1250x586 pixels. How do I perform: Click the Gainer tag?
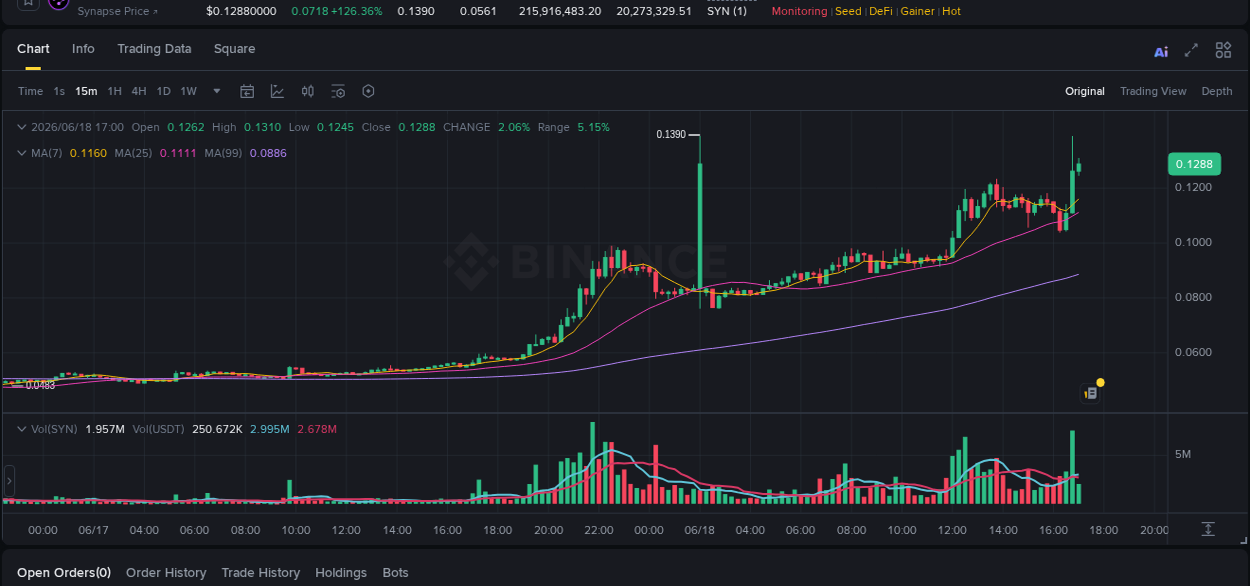[918, 11]
